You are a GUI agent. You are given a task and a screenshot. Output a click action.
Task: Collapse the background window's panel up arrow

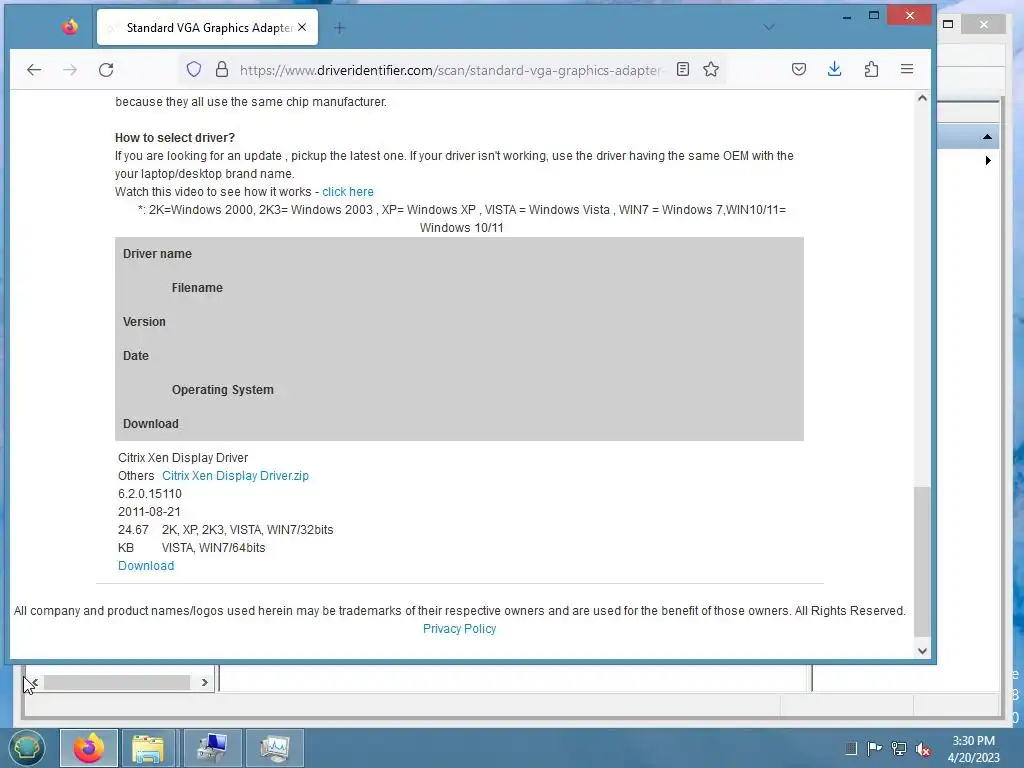[x=987, y=136]
